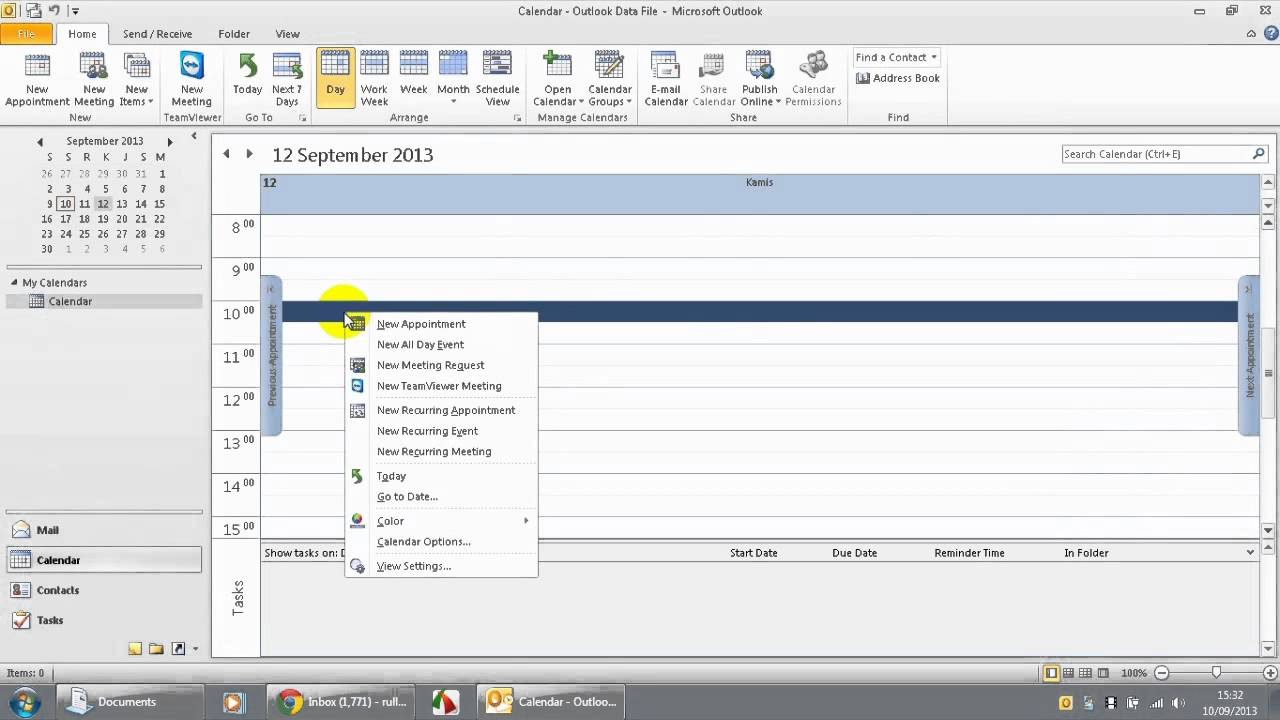Go to next month in mini calendar
Viewport: 1280px width, 720px height.
[x=170, y=142]
